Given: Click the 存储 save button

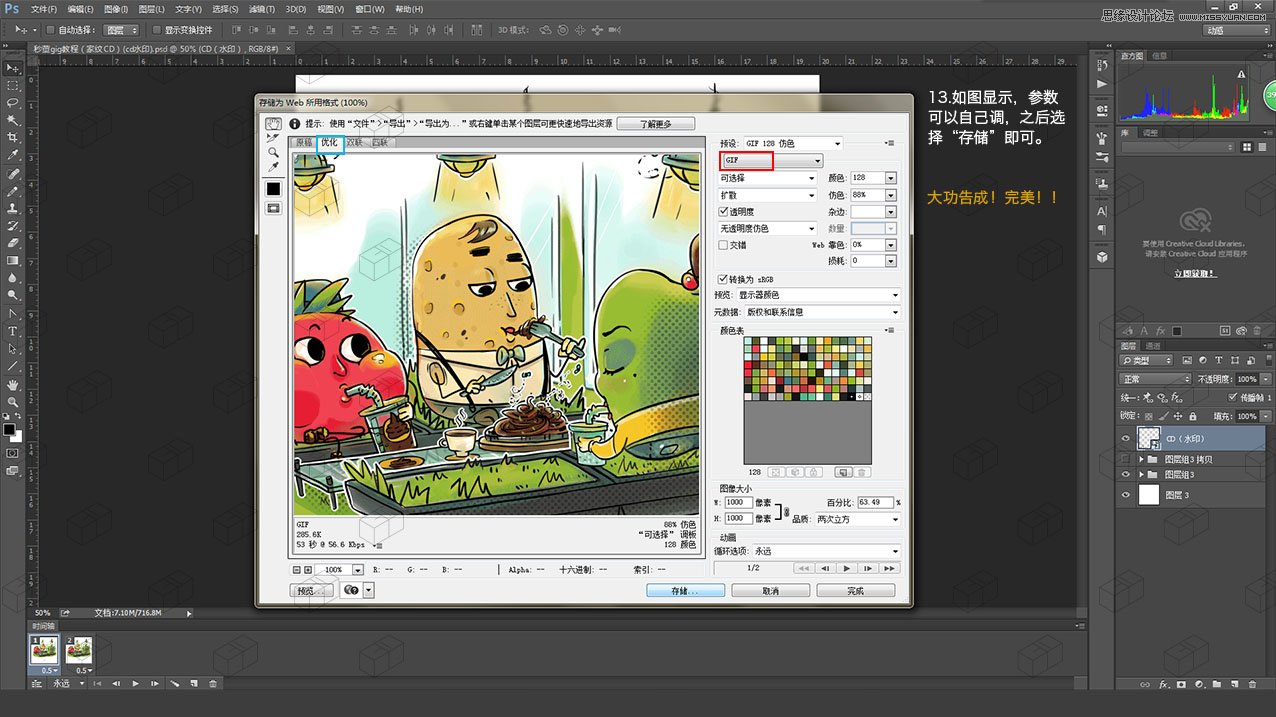Looking at the screenshot, I should click(684, 591).
